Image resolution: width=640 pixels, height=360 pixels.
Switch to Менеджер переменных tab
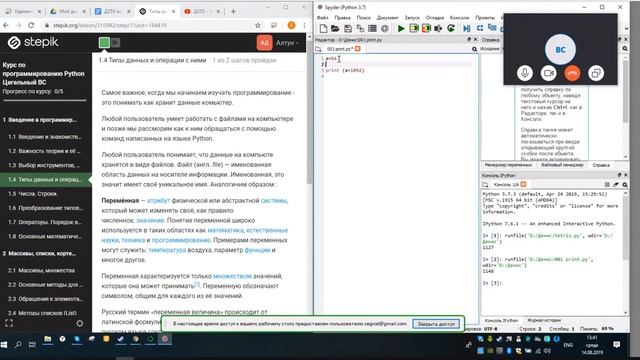(508, 165)
